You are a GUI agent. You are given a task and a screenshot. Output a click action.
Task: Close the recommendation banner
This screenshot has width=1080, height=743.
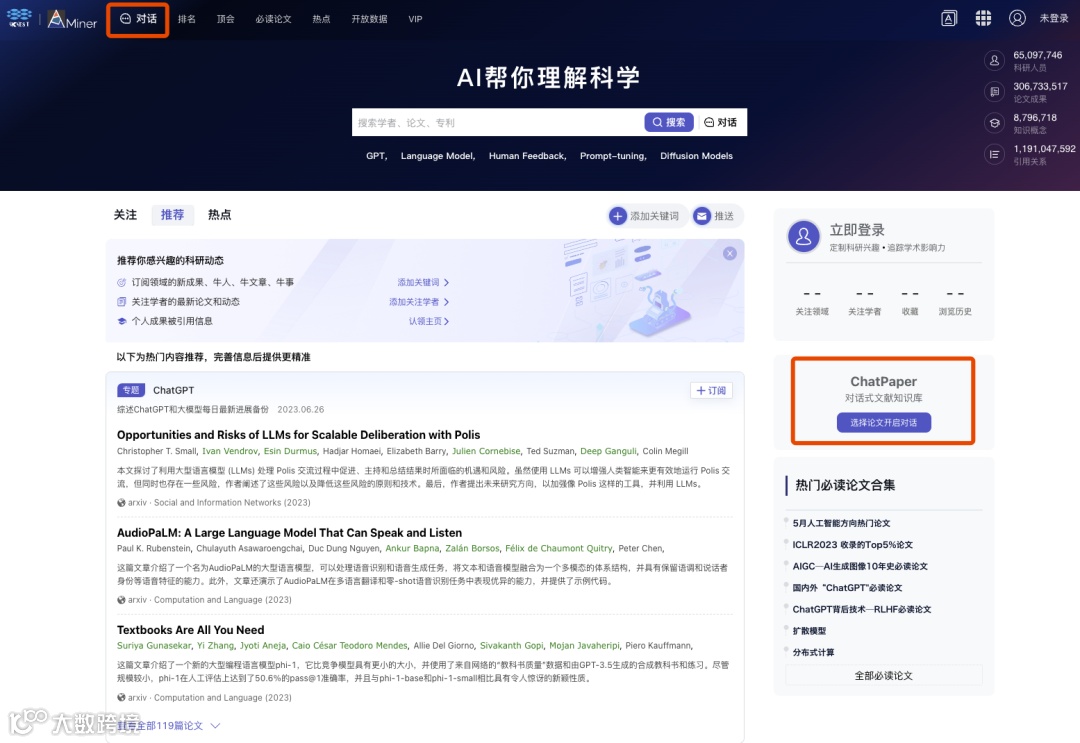coord(729,253)
